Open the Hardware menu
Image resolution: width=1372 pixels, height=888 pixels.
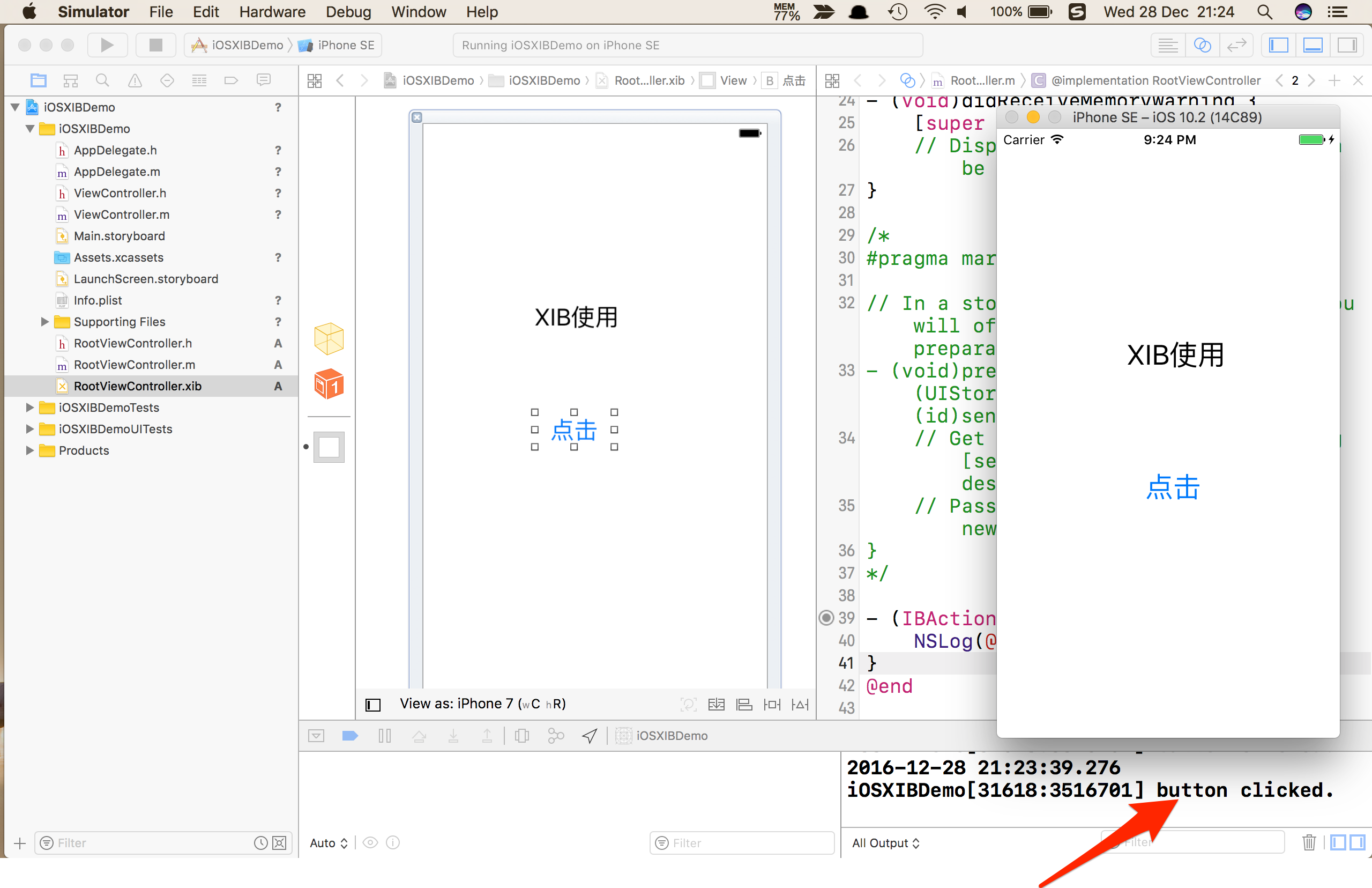[272, 12]
